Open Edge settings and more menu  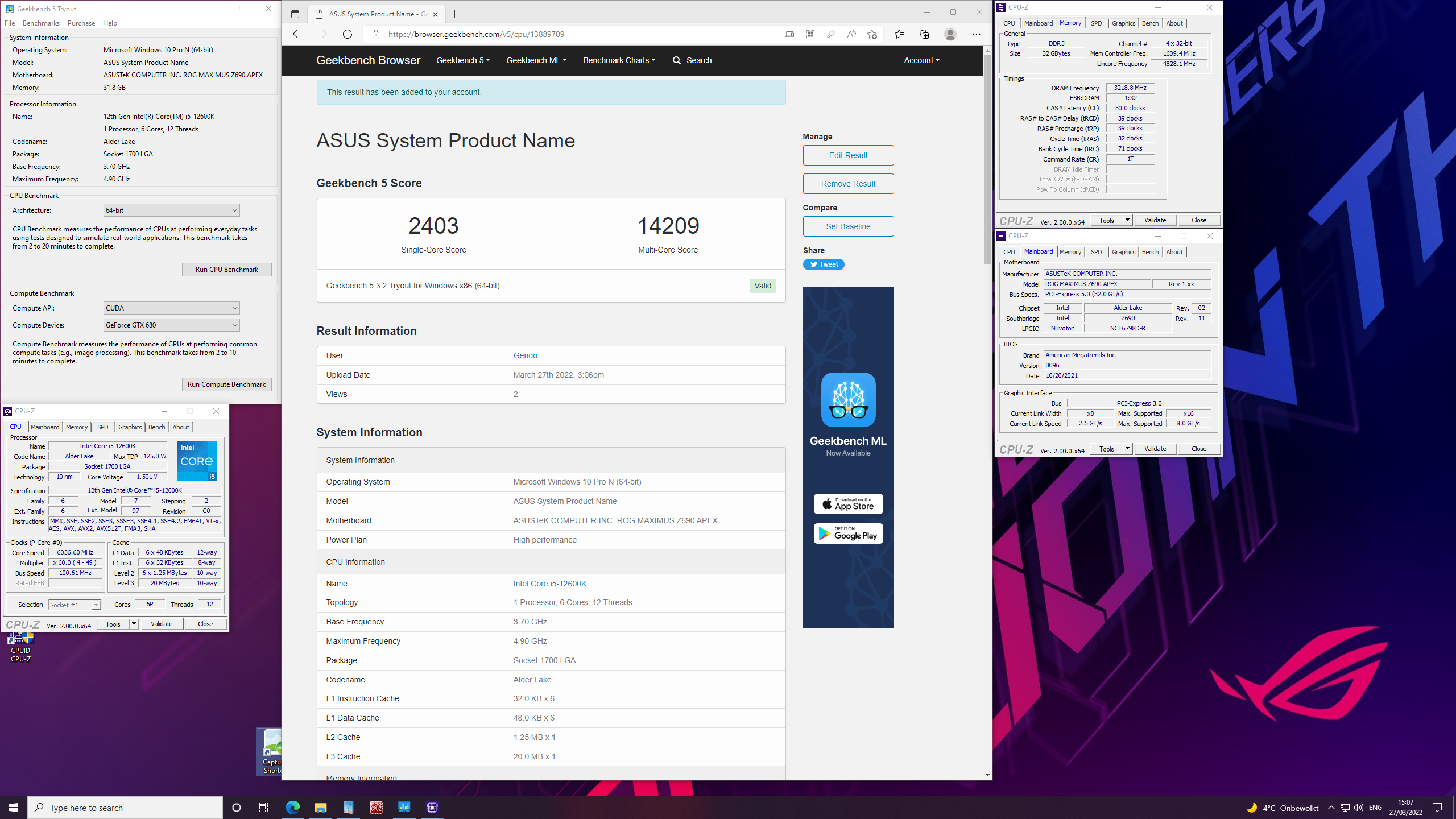977,34
